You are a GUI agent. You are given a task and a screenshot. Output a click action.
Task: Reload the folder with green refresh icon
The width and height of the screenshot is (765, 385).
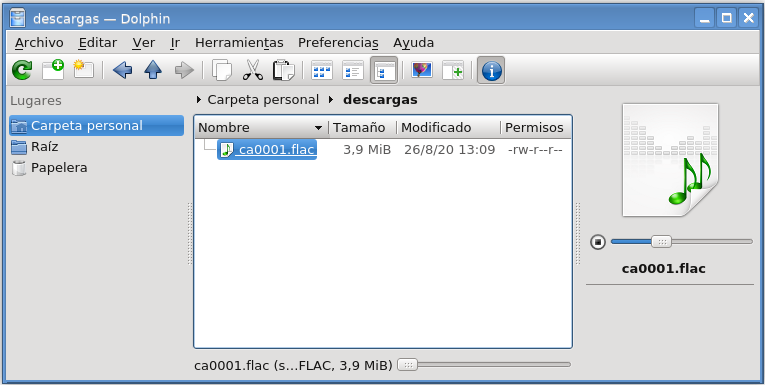tap(21, 70)
